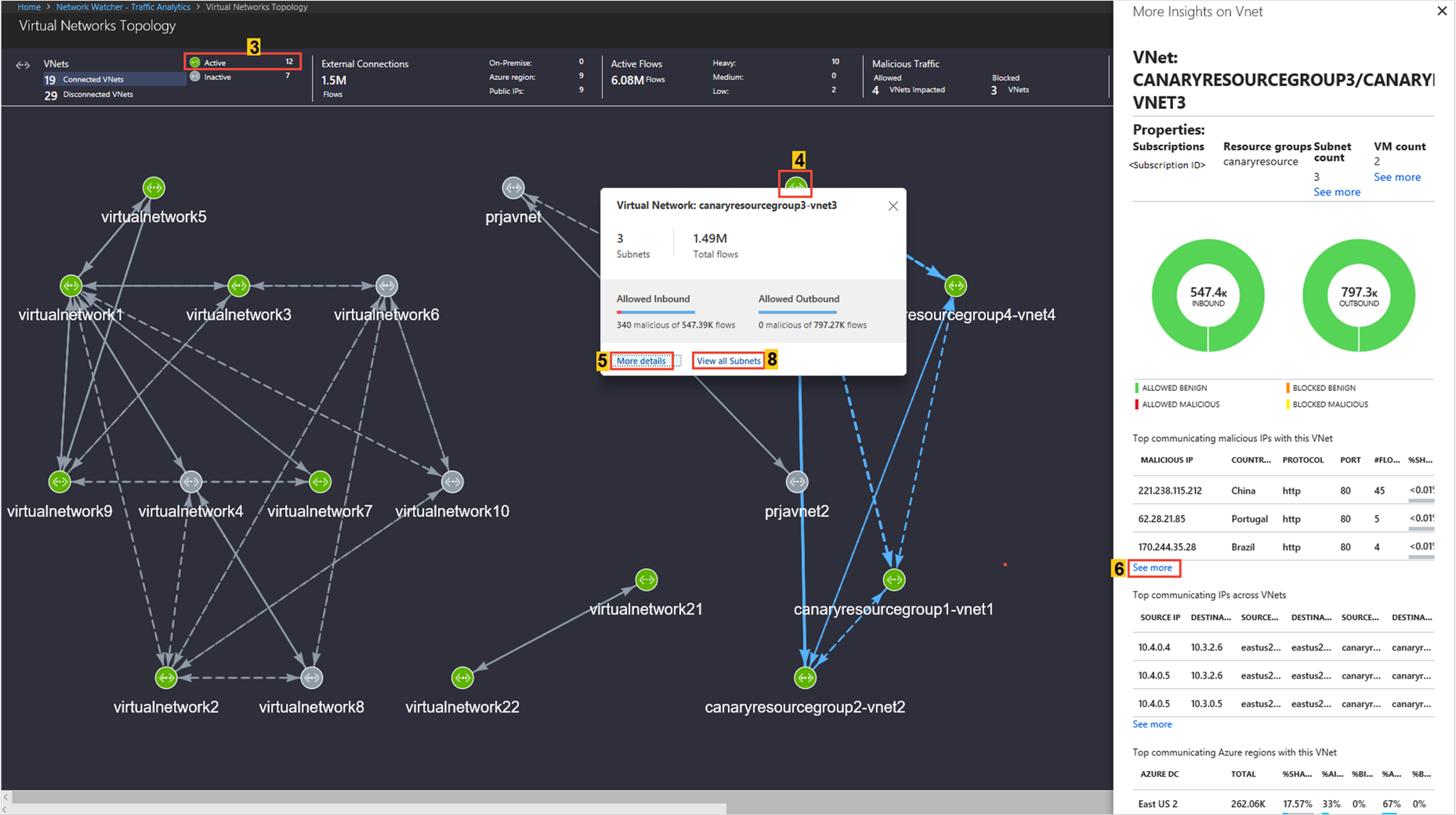Image resolution: width=1456 pixels, height=815 pixels.
Task: Select the virtualnetwork4 node icon
Action: pyautogui.click(x=191, y=482)
